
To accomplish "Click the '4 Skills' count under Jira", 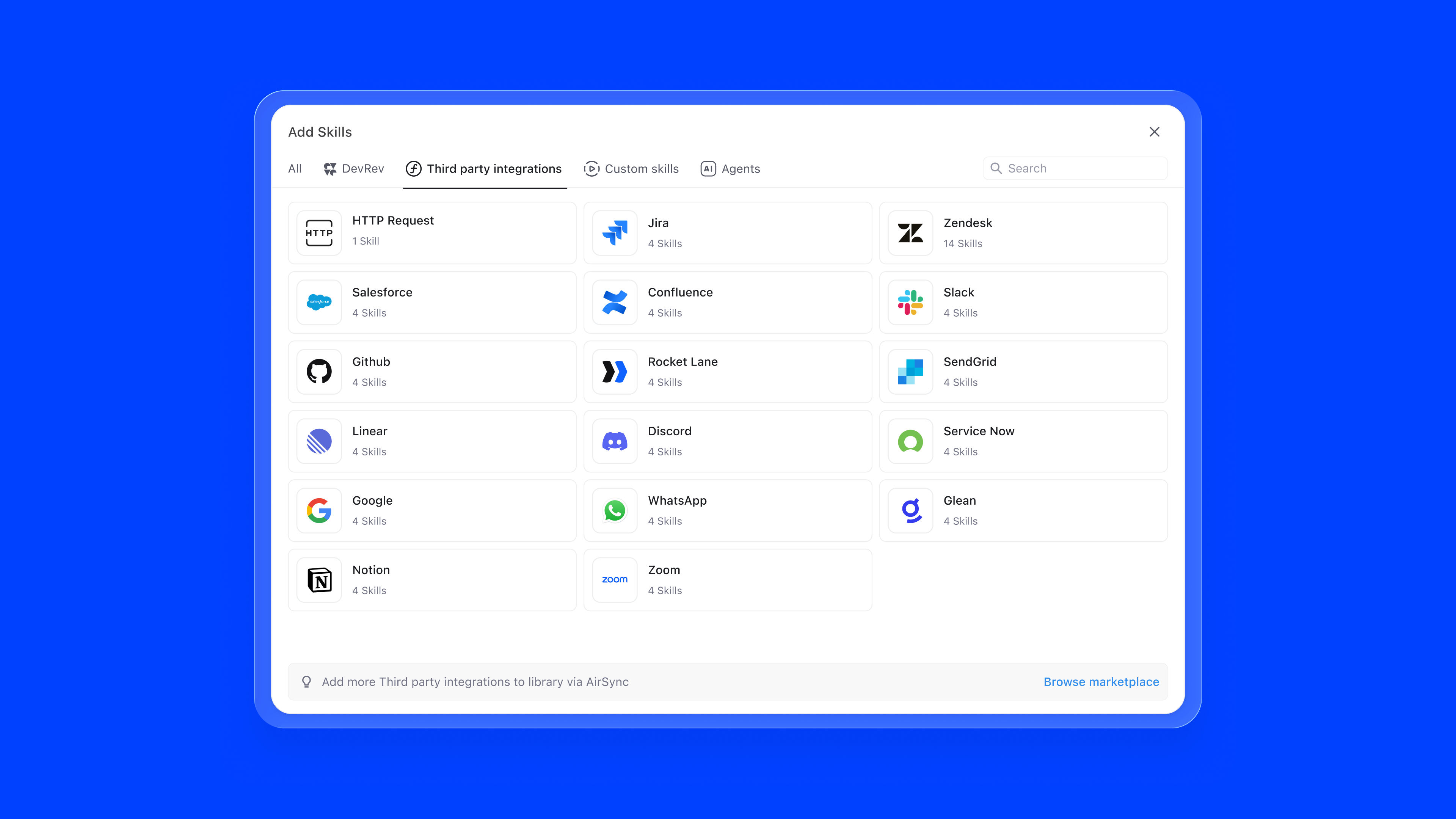I will 665,243.
